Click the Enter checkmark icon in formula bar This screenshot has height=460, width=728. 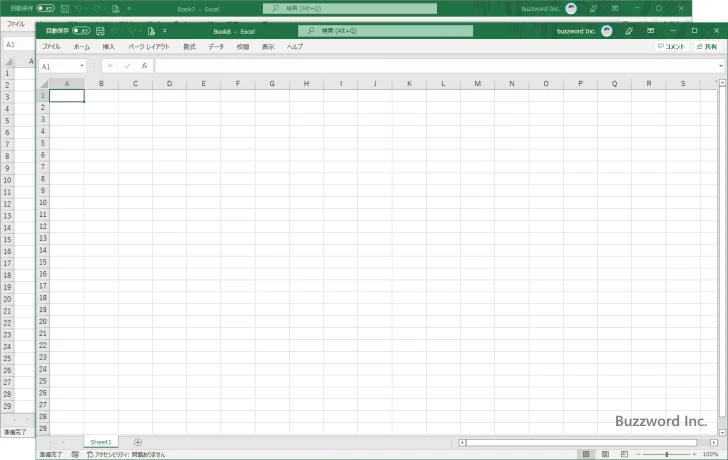[127, 66]
